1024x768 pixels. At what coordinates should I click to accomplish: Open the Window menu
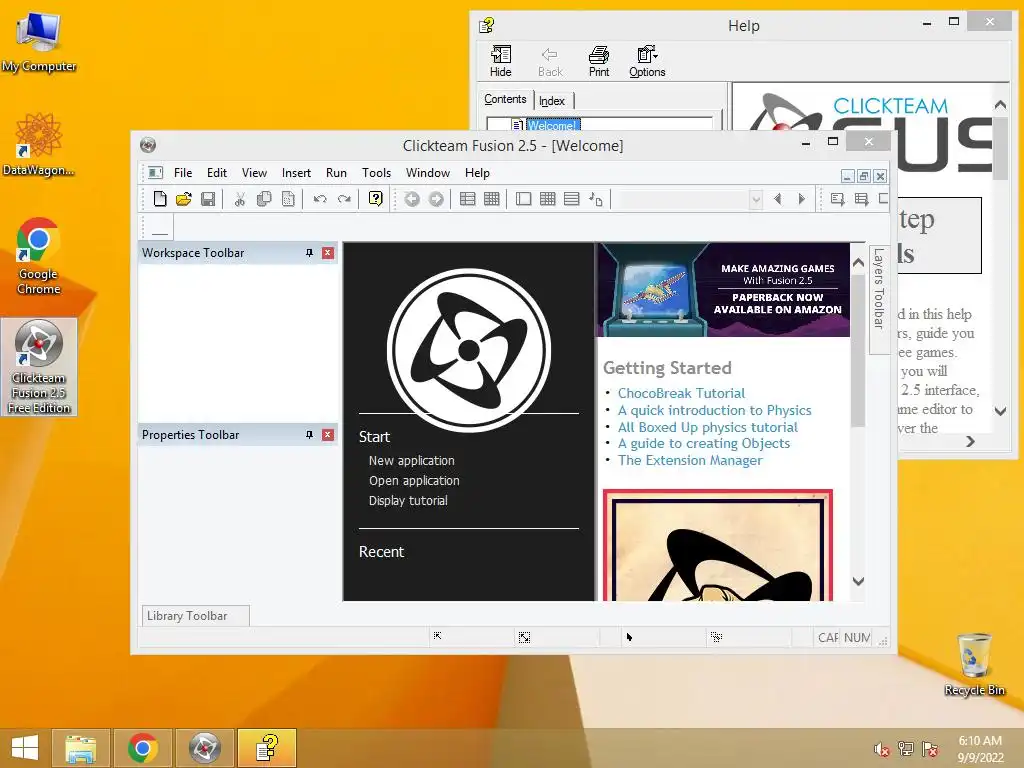(x=428, y=172)
